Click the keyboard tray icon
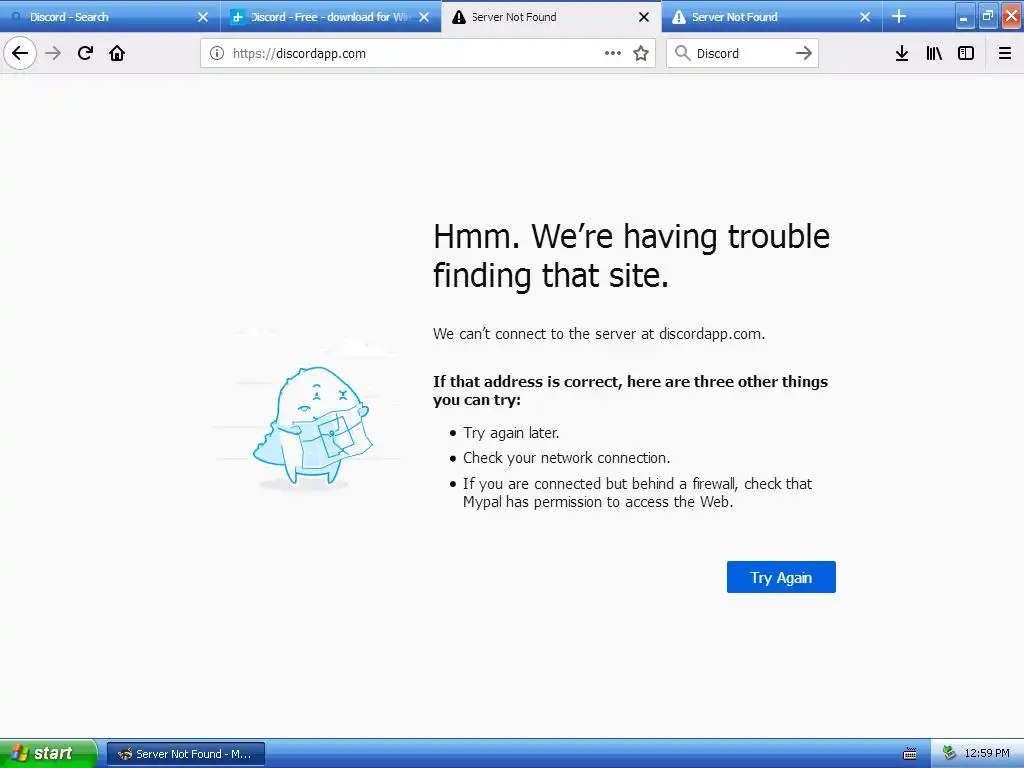This screenshot has height=768, width=1024. tap(909, 754)
